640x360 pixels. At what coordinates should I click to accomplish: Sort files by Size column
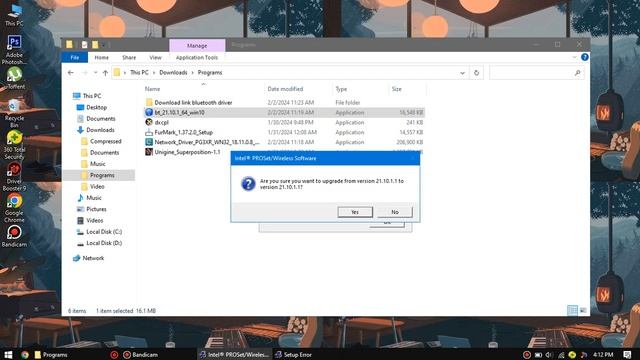397,89
